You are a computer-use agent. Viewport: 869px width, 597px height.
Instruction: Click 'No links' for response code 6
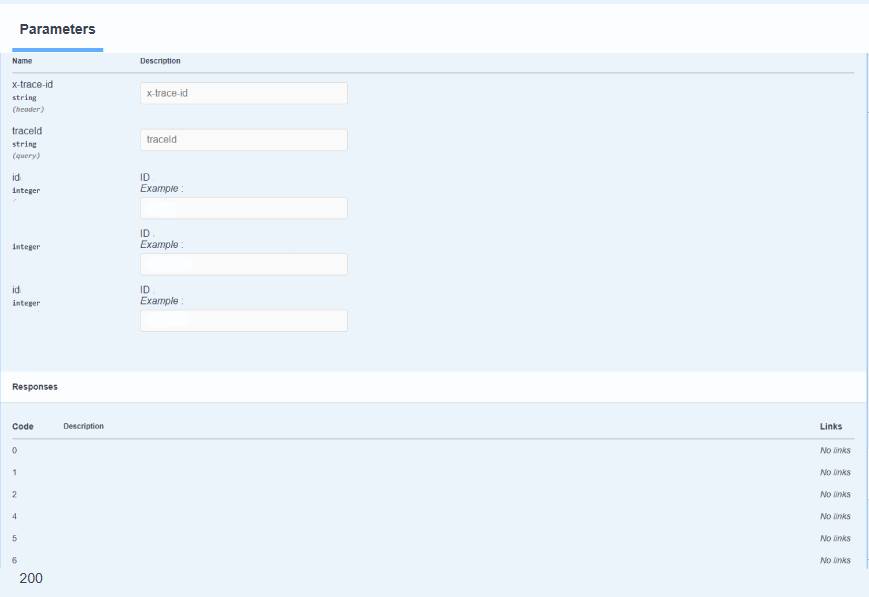[835, 560]
